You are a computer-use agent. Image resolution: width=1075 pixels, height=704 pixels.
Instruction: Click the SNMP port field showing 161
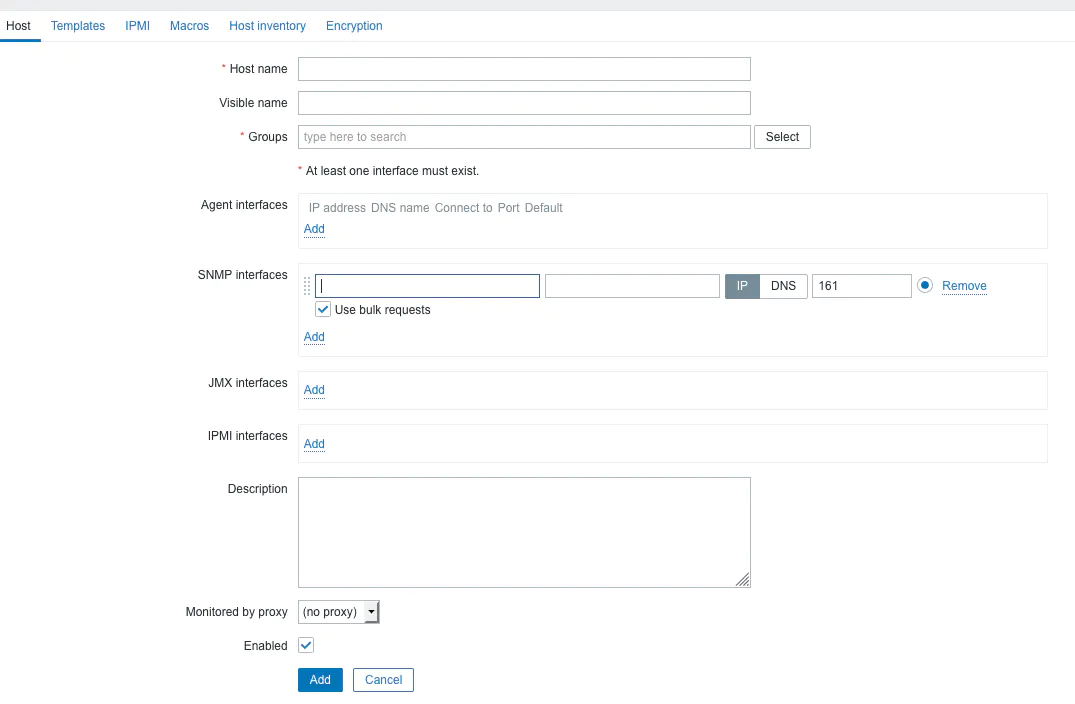862,286
